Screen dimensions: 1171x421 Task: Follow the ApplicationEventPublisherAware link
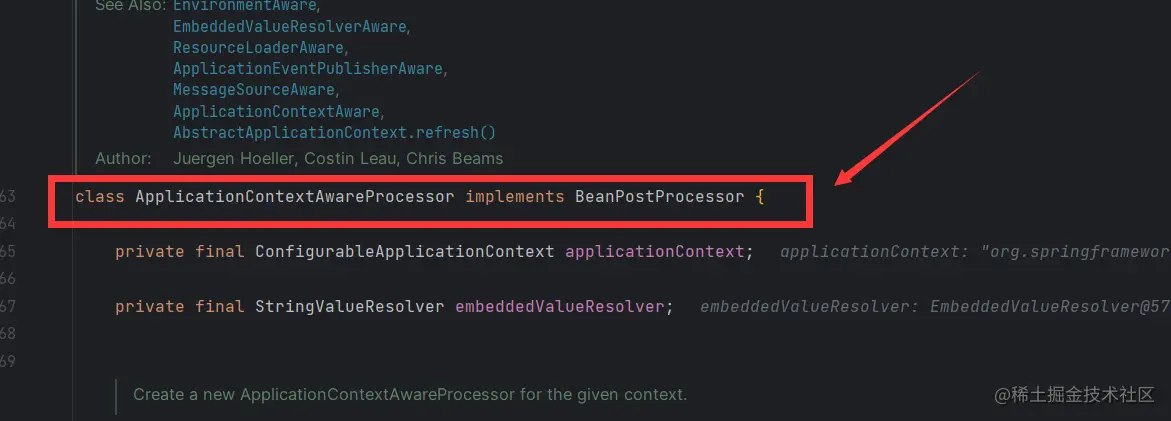[308, 69]
